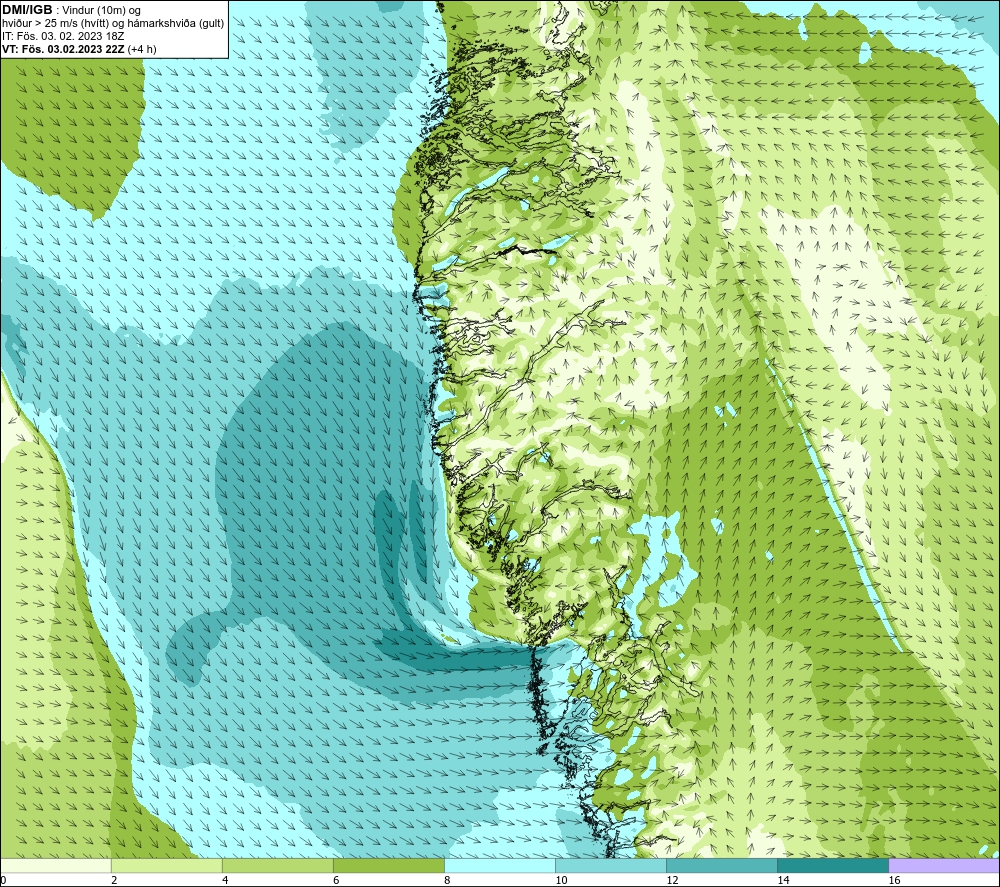Click the legend scale label '14'
1000x887 pixels.
pyautogui.click(x=783, y=881)
